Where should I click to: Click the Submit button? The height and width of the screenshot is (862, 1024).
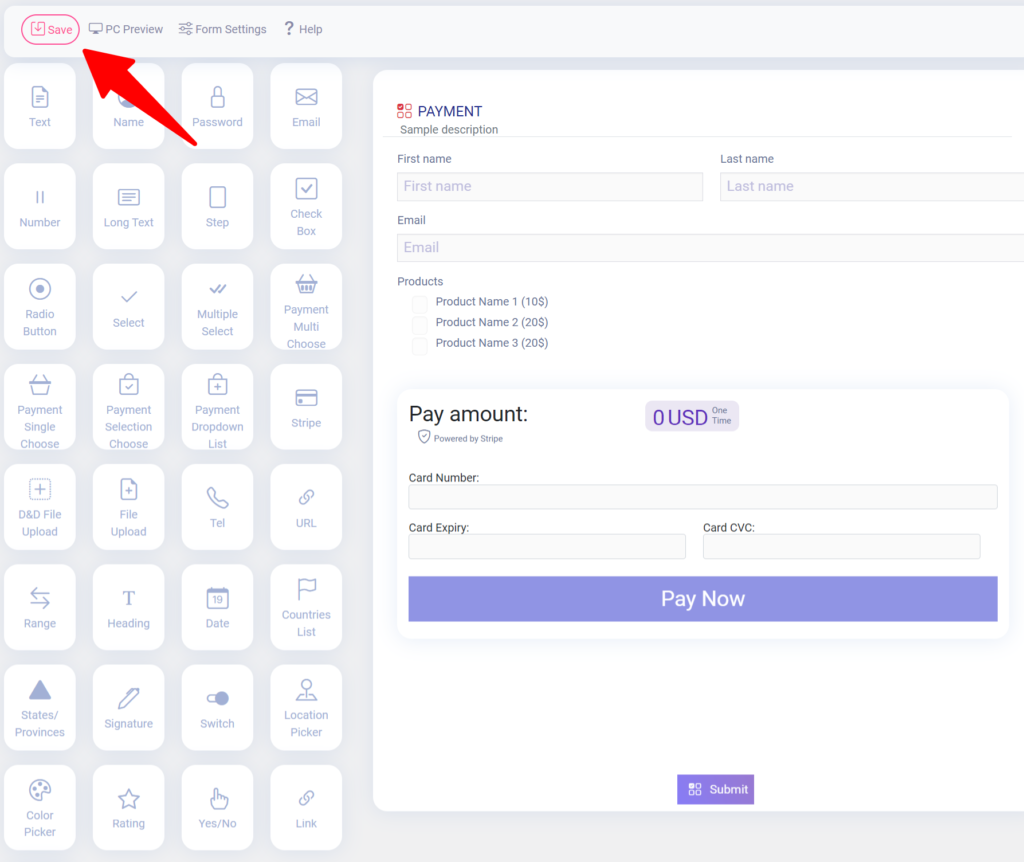tap(716, 790)
